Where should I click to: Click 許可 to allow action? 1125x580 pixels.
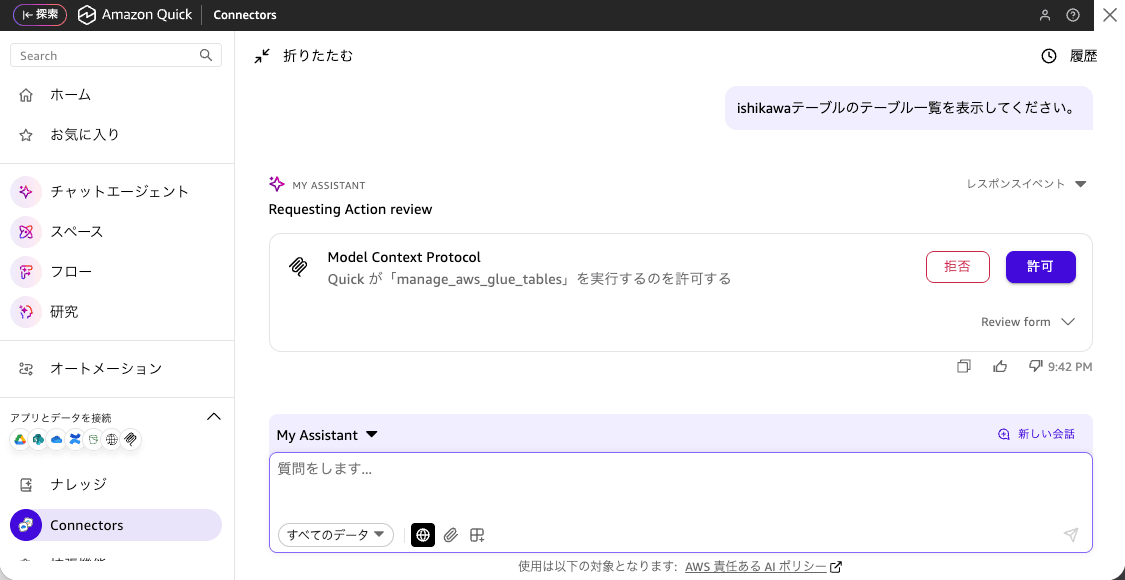pyautogui.click(x=1041, y=267)
